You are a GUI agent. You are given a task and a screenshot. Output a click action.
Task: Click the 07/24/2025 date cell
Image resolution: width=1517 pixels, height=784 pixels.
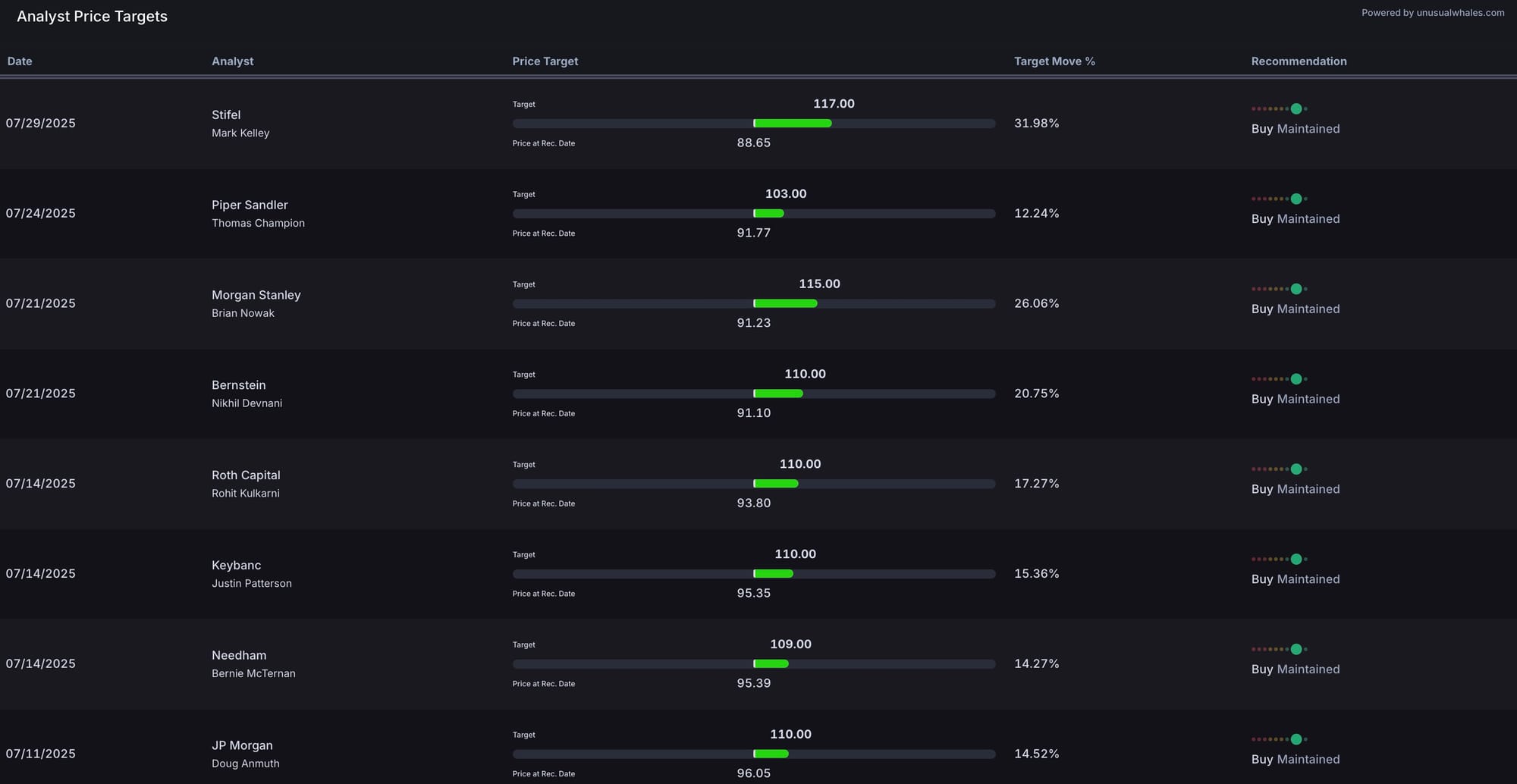click(x=41, y=214)
